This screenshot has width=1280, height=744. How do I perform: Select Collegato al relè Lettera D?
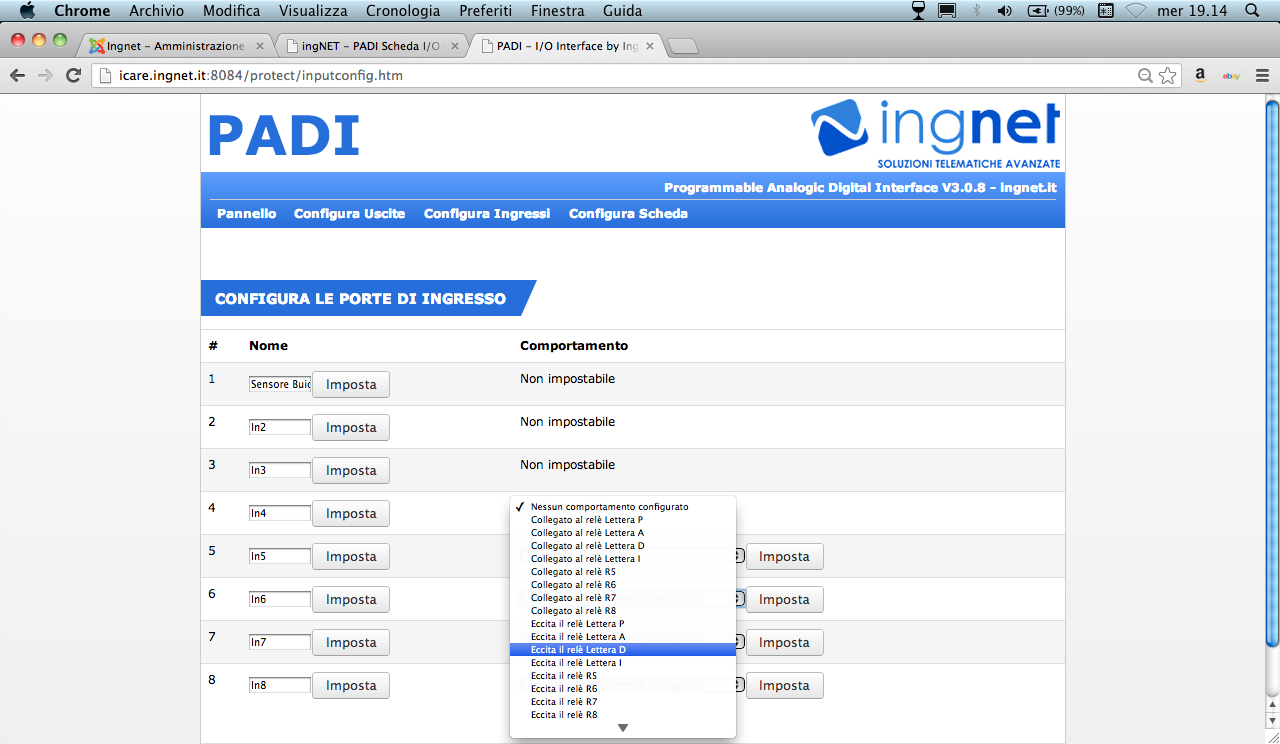click(x=623, y=546)
